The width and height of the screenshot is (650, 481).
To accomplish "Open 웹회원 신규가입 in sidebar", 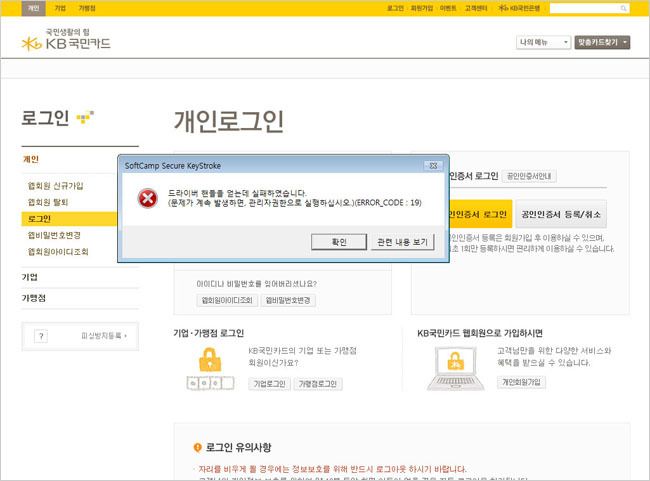I will [x=56, y=186].
